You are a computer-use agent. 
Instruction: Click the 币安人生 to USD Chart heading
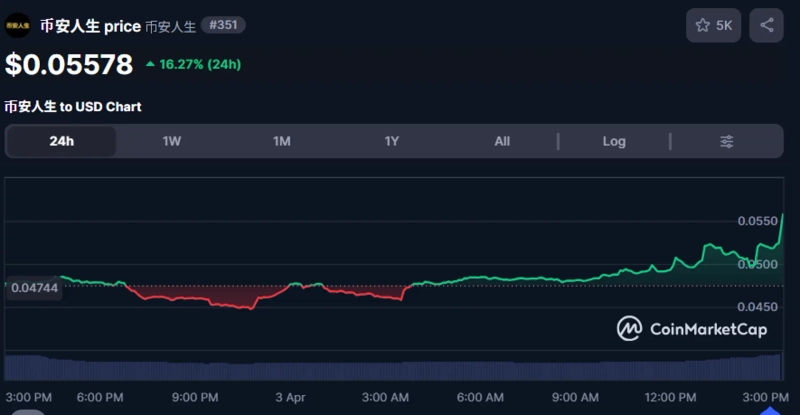tap(73, 106)
